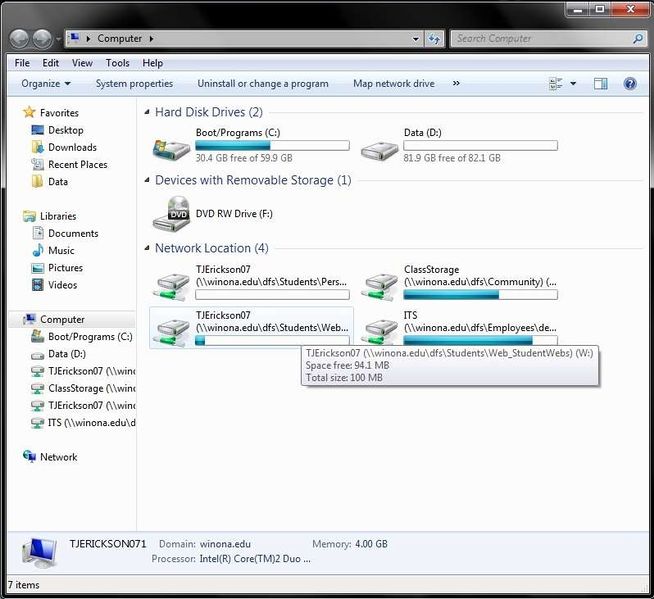Click the Boot/Programs (C:) drive icon
654x599 pixels.
(172, 146)
